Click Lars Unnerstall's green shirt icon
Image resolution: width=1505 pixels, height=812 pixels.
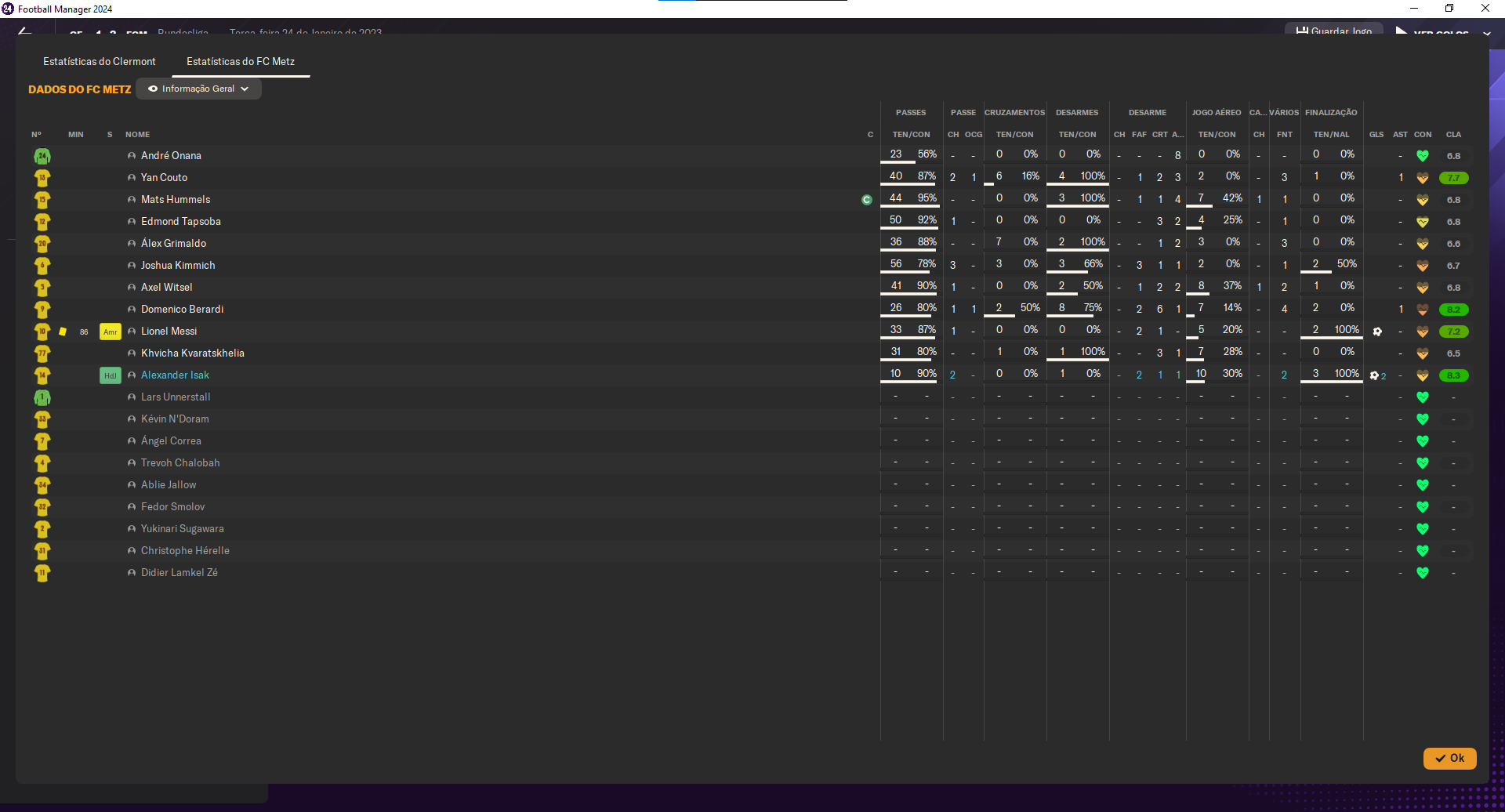tap(42, 397)
